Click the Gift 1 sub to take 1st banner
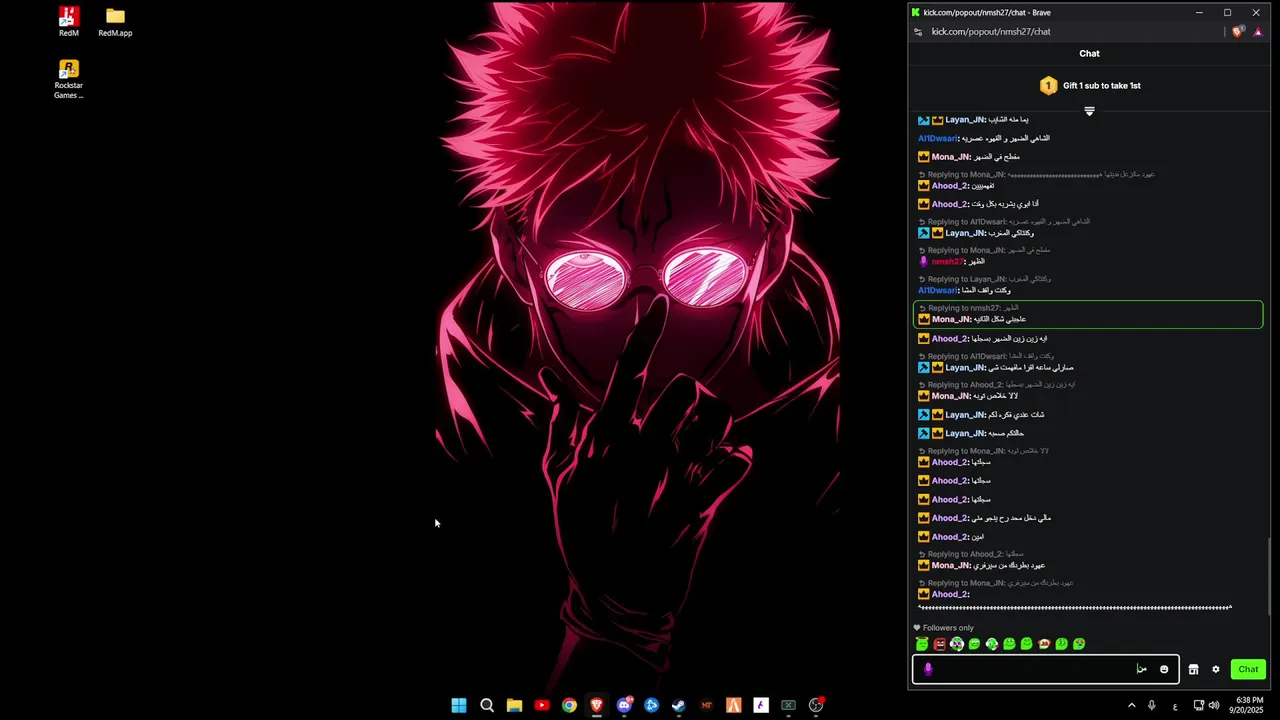The width and height of the screenshot is (1280, 720). click(x=1089, y=85)
